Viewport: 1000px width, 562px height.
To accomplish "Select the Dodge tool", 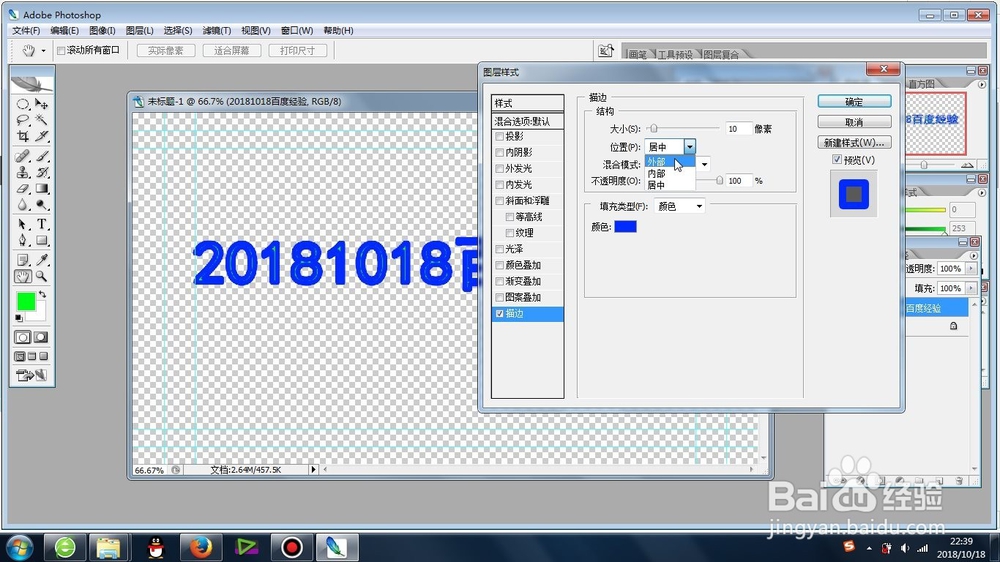I will 41,205.
